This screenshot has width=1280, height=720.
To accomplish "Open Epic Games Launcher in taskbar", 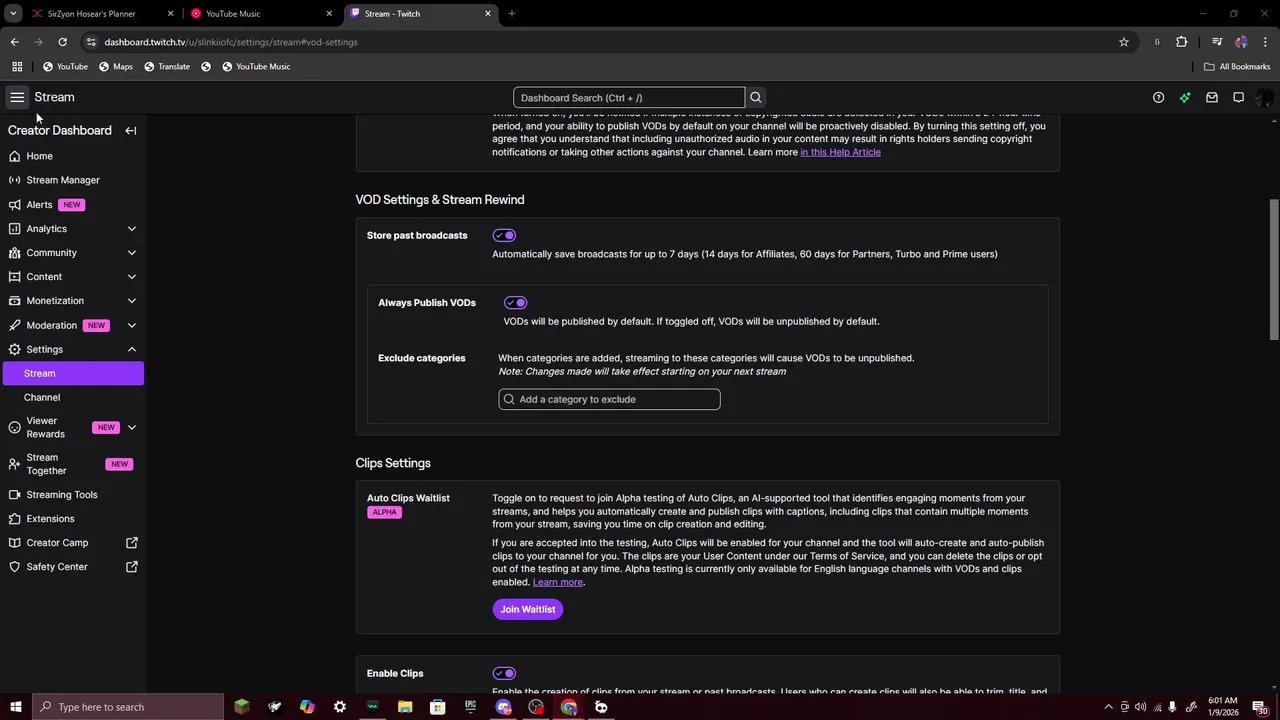I will click(470, 707).
